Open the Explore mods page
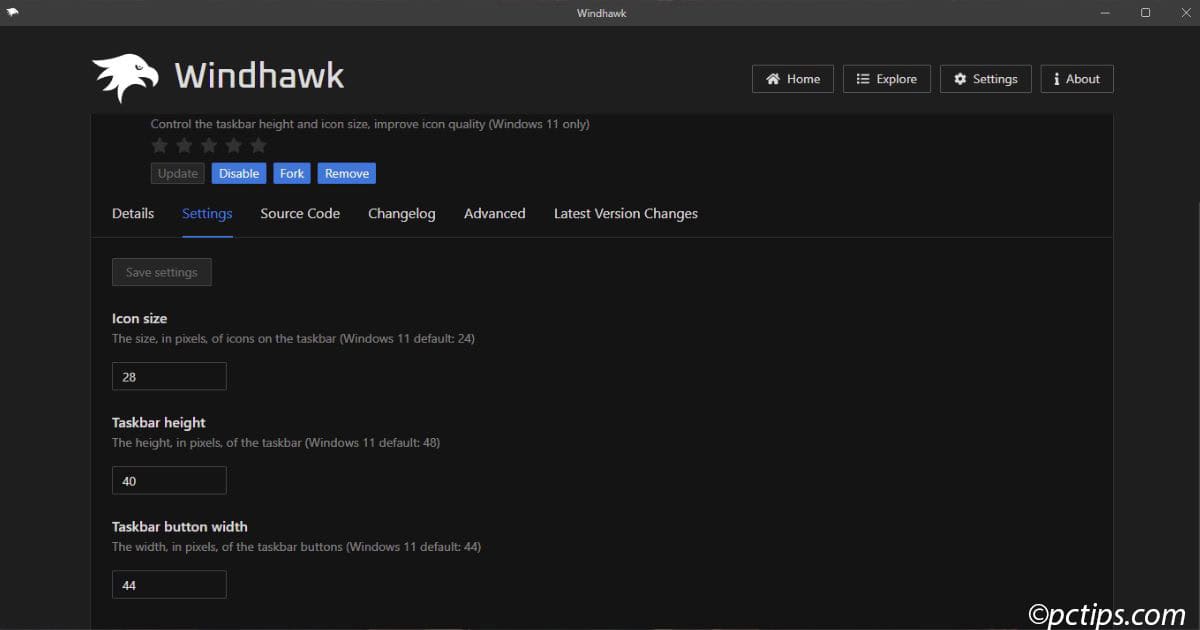The image size is (1200, 630). point(887,79)
